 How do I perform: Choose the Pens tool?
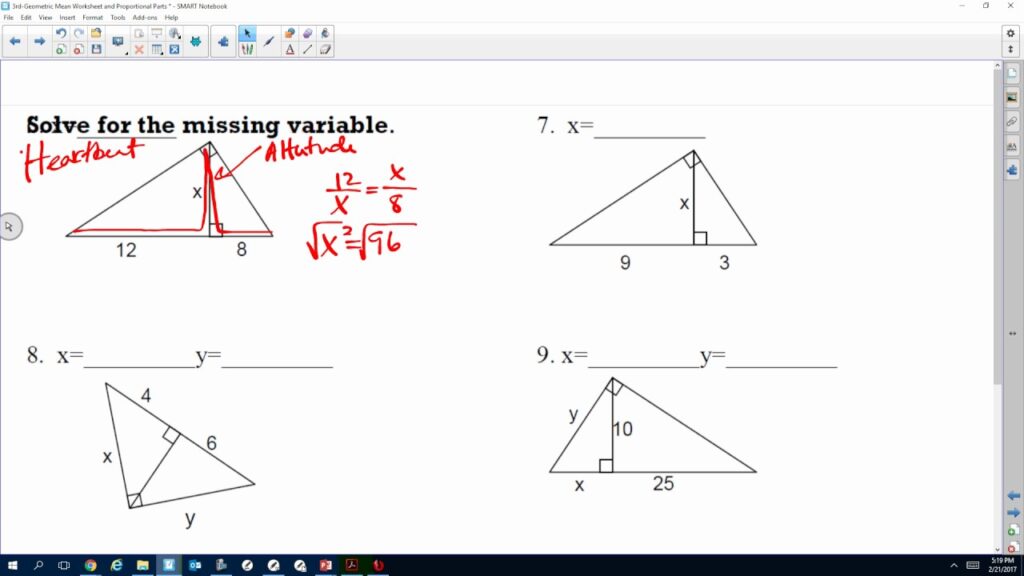tap(247, 50)
